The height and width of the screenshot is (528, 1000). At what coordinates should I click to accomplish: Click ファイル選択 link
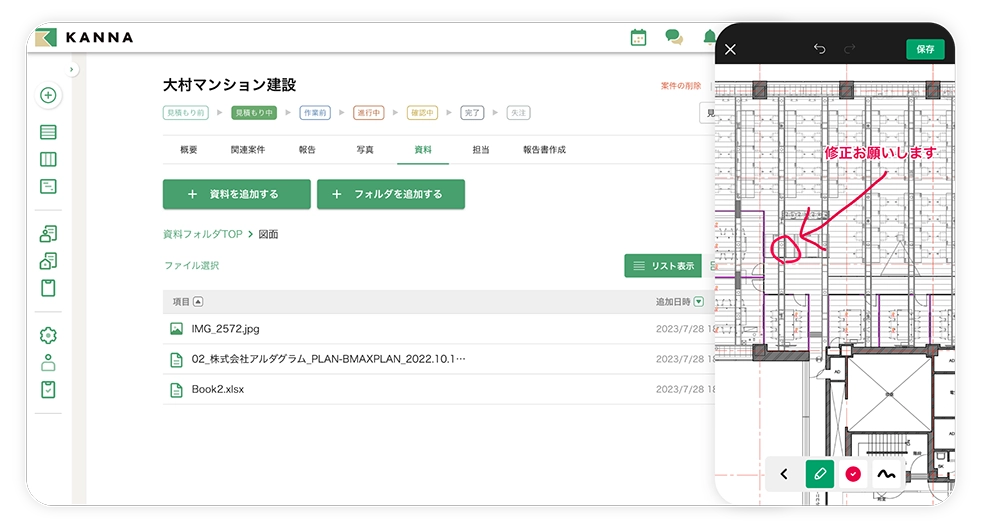point(191,265)
